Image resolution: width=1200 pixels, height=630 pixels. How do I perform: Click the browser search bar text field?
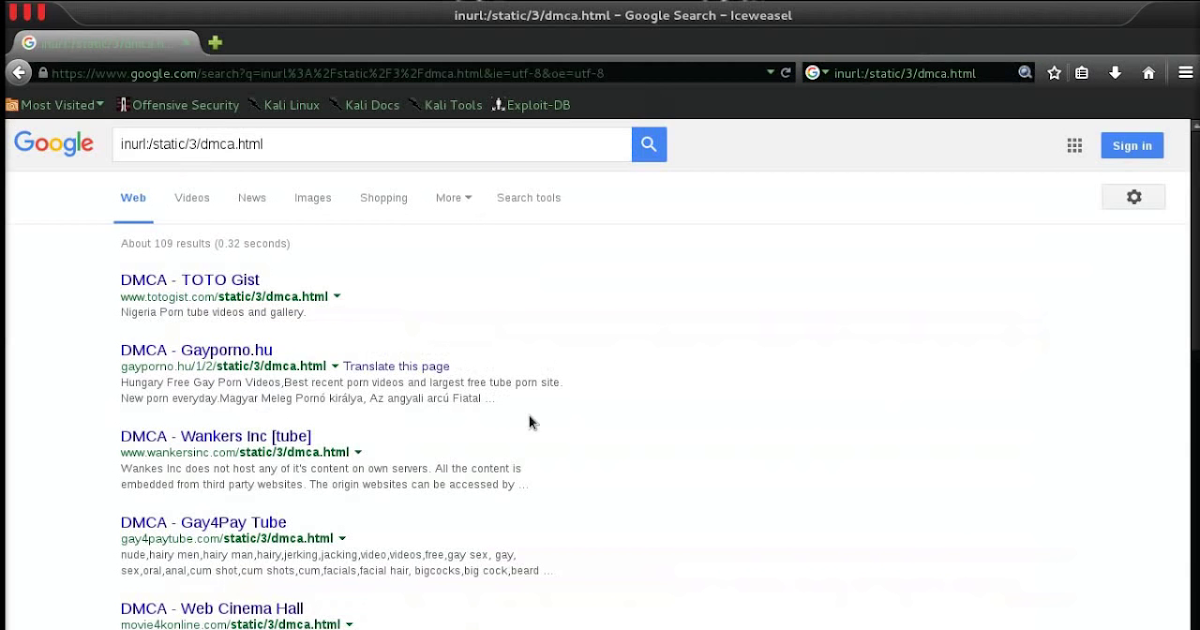click(920, 73)
